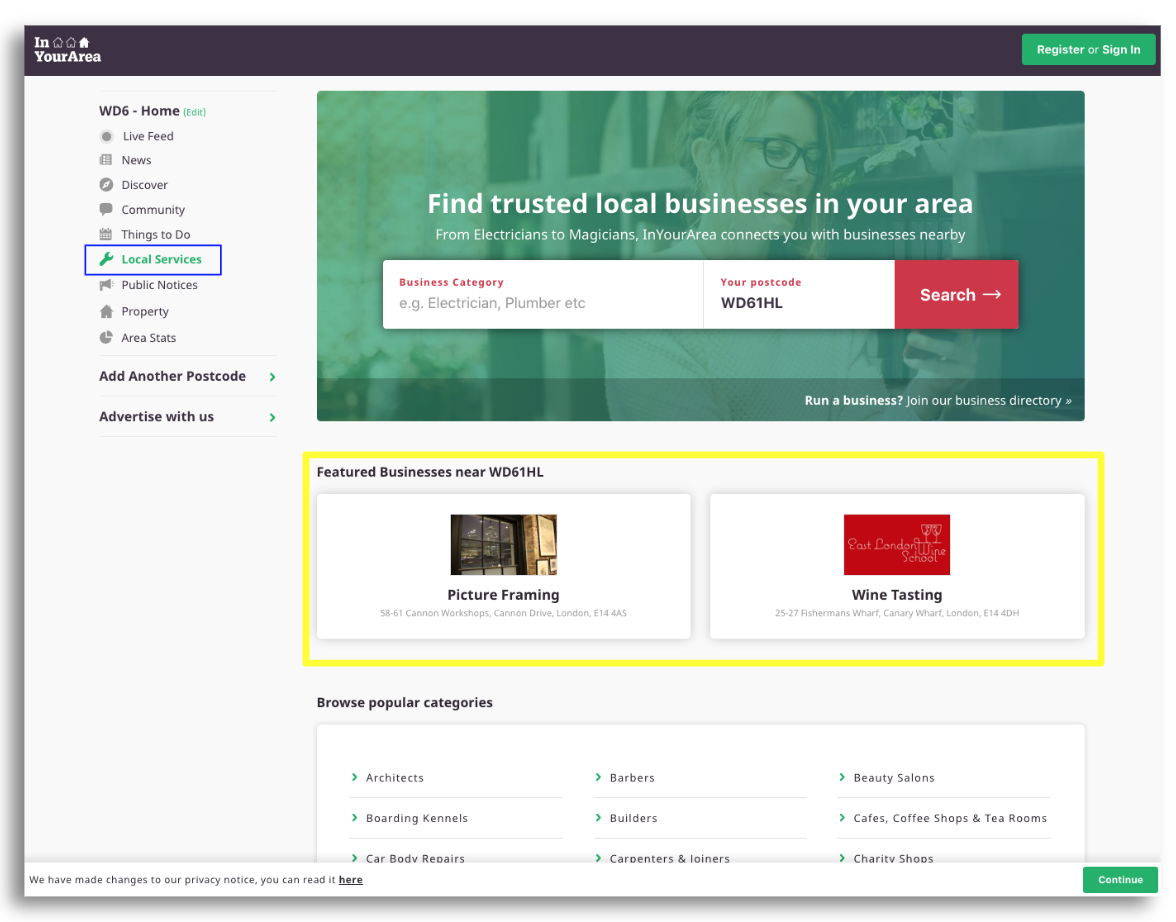Image resolution: width=1176 pixels, height=922 pixels.
Task: Click the chevron before Builders
Action: [x=598, y=818]
